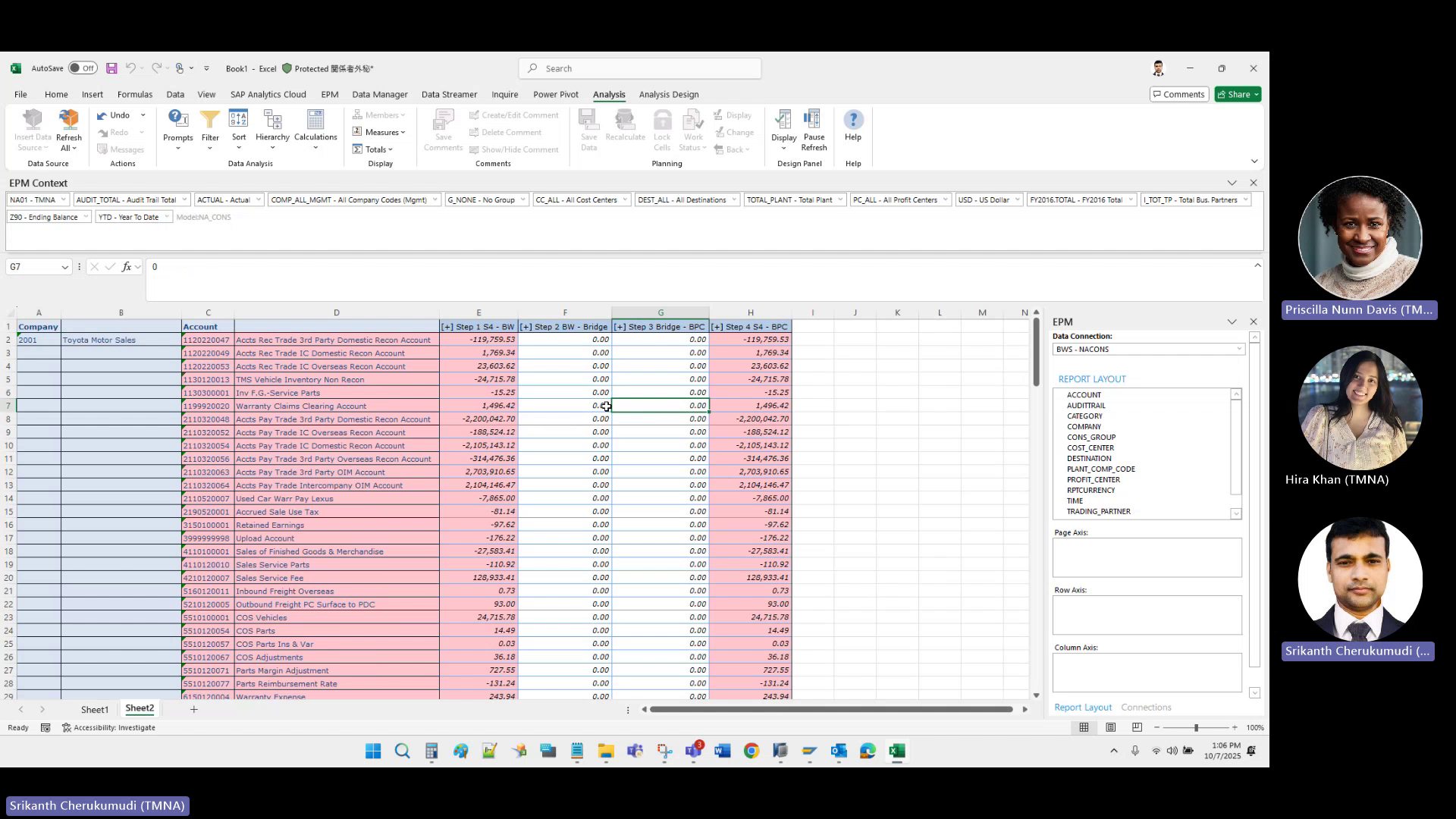The width and height of the screenshot is (1456, 819).
Task: Open Excel from the Windows taskbar
Action: click(x=898, y=751)
